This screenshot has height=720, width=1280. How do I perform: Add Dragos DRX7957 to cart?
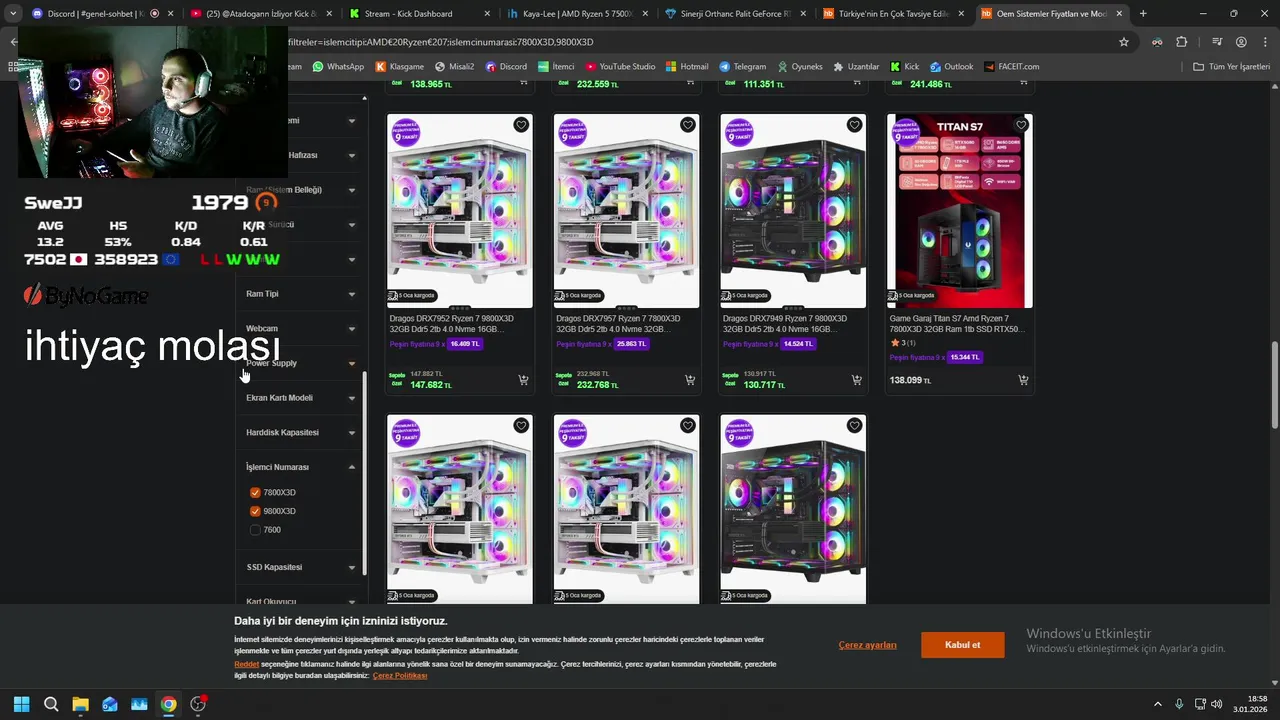click(690, 380)
